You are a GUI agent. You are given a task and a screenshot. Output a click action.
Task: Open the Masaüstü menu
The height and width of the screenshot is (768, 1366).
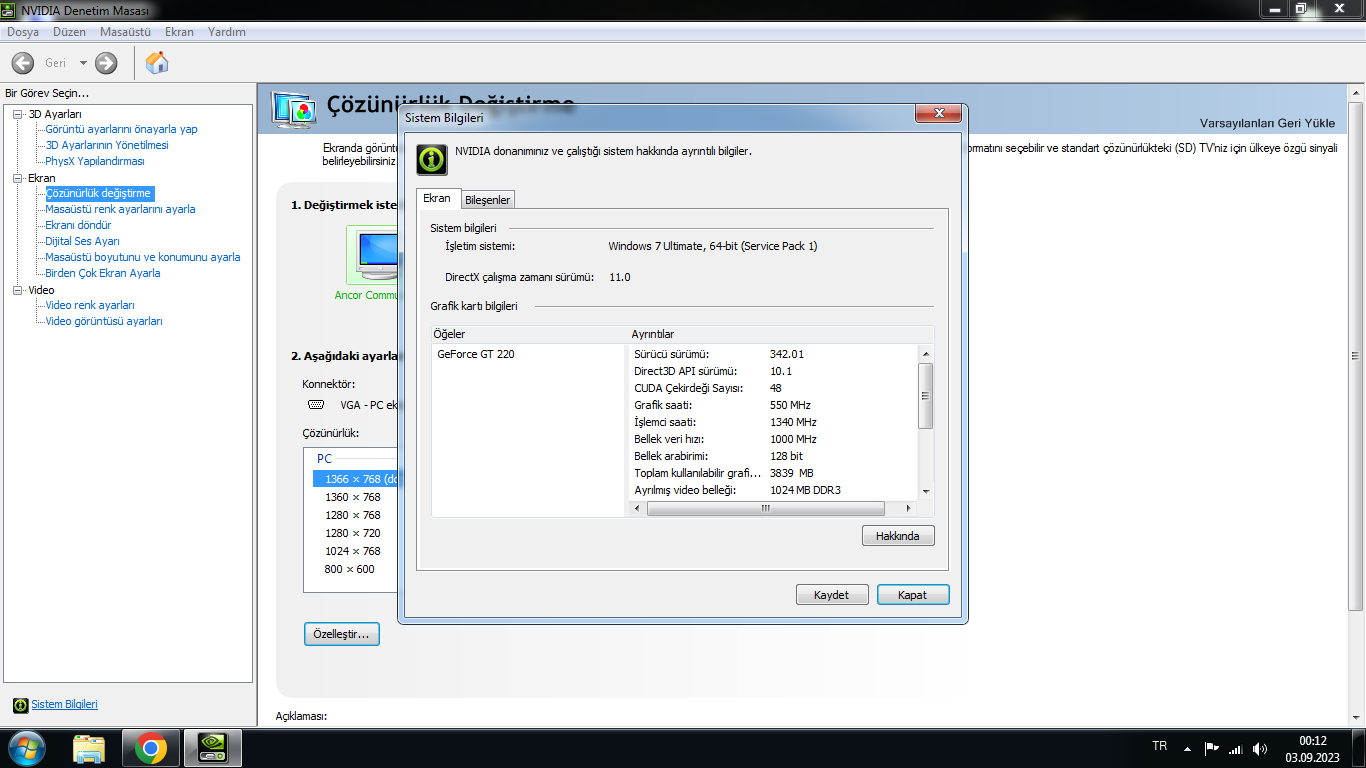[x=125, y=32]
